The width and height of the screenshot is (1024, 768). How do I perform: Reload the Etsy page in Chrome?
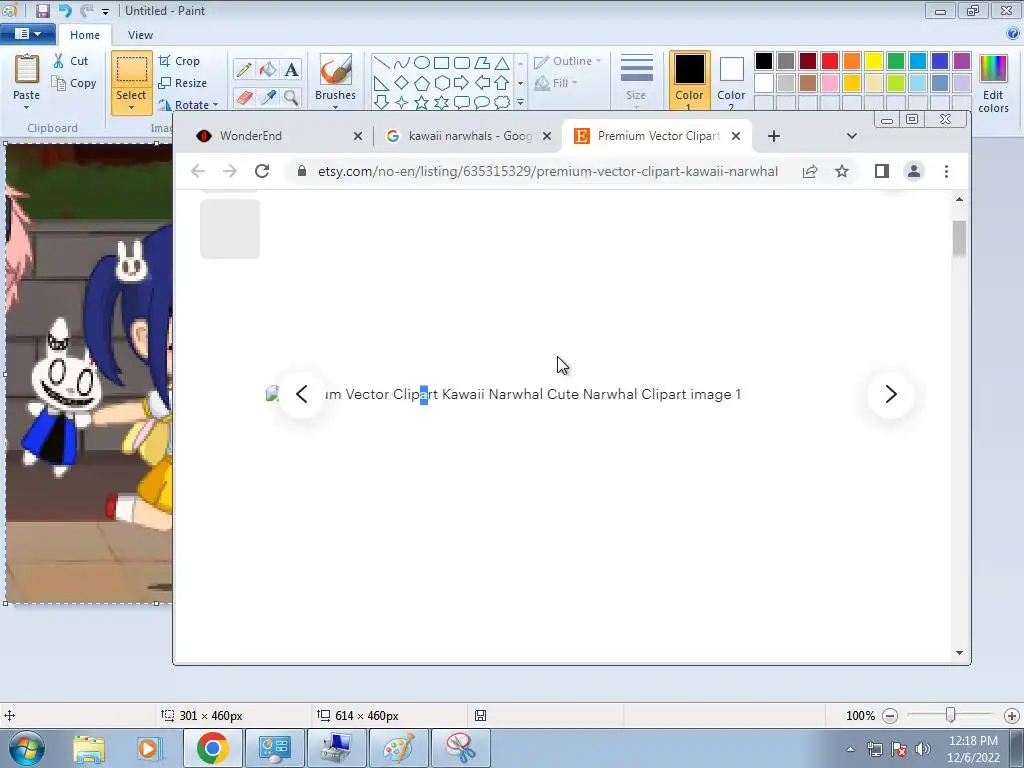tap(262, 171)
